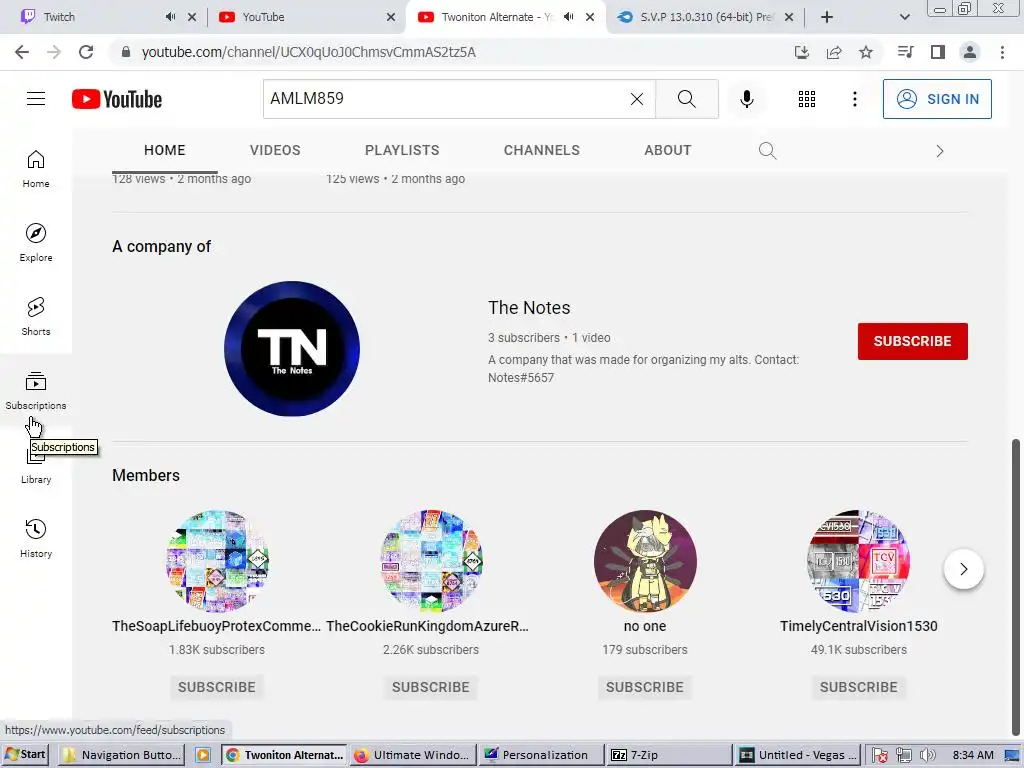Viewport: 1024px width, 768px height.
Task: Subscribe to The Notes channel
Action: pyautogui.click(x=912, y=341)
